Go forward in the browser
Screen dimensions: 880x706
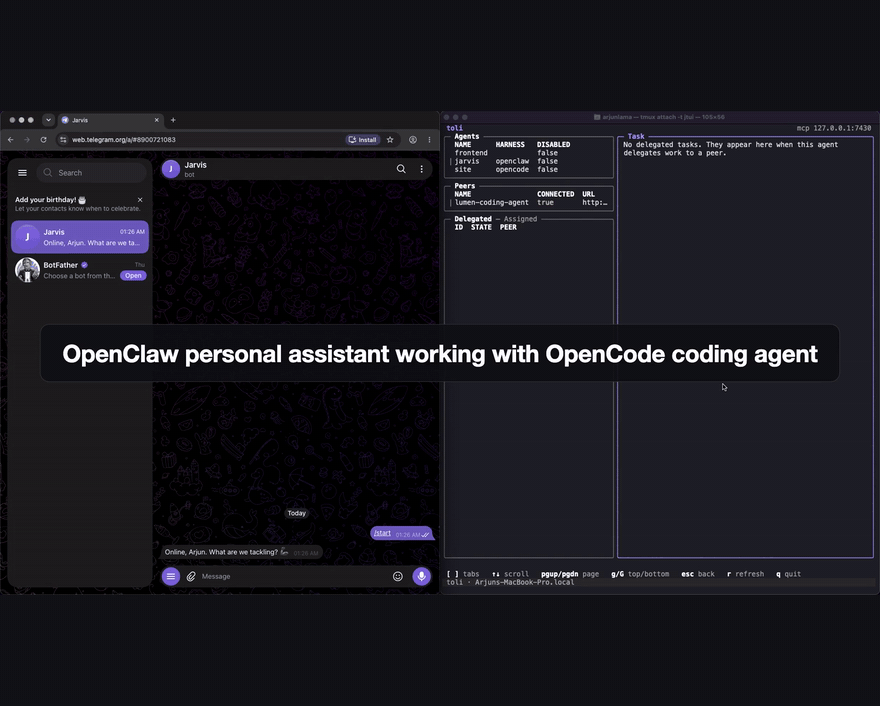(27, 140)
